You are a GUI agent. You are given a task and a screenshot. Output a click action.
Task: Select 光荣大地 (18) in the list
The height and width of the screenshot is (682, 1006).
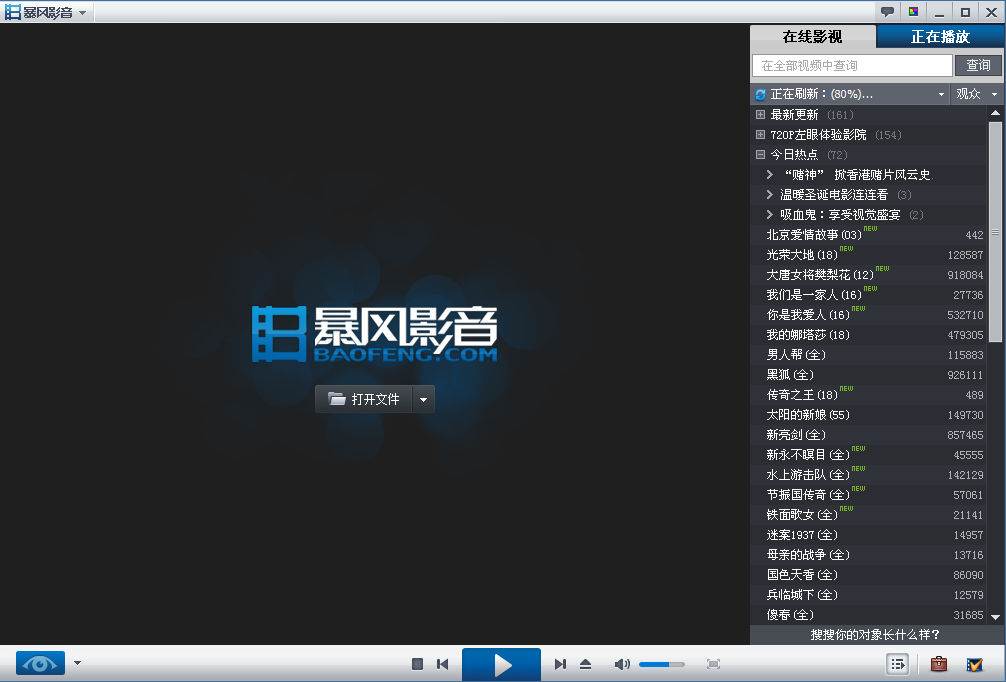coord(869,255)
